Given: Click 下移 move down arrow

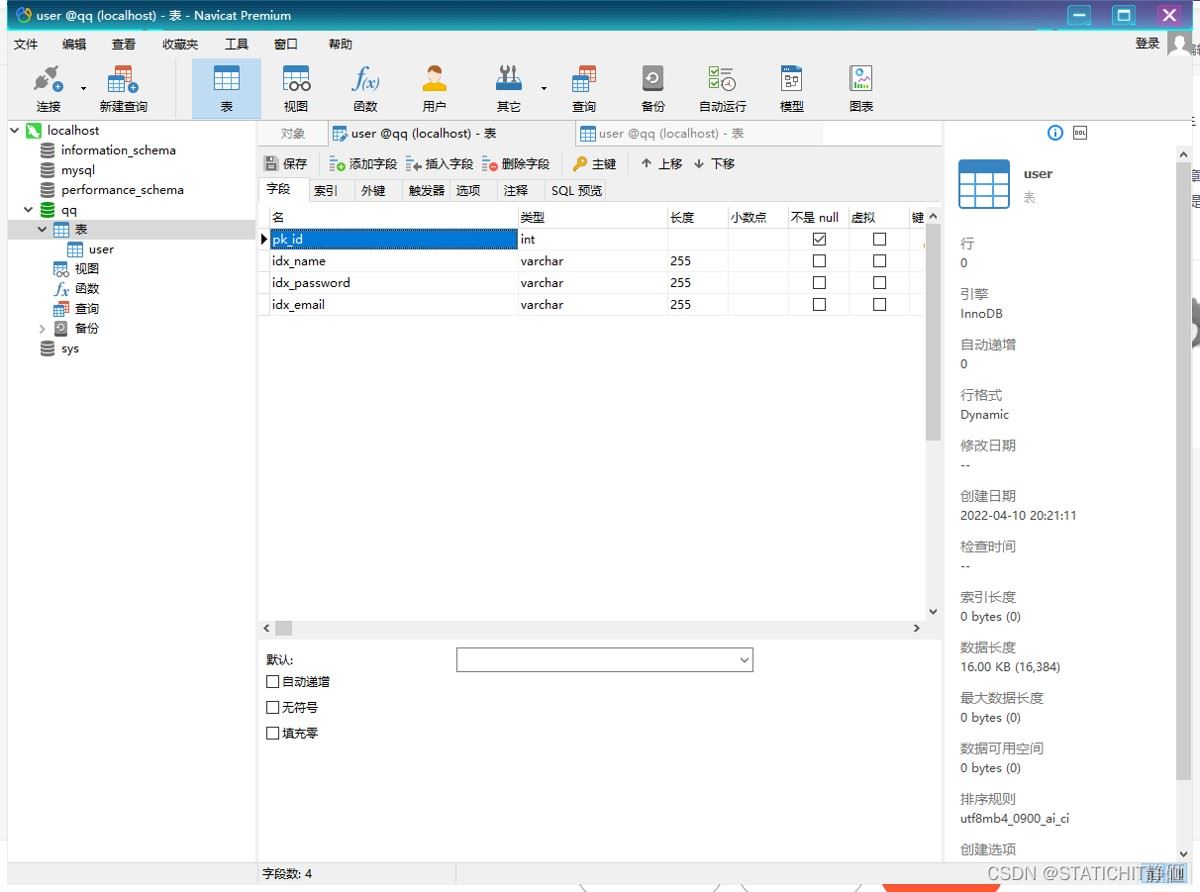Looking at the screenshot, I should coord(714,164).
